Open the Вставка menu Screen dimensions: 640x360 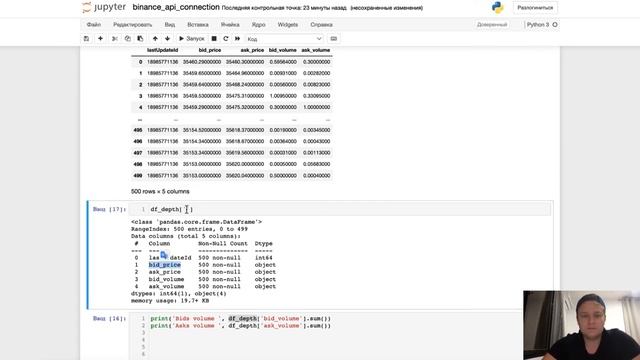pos(198,24)
